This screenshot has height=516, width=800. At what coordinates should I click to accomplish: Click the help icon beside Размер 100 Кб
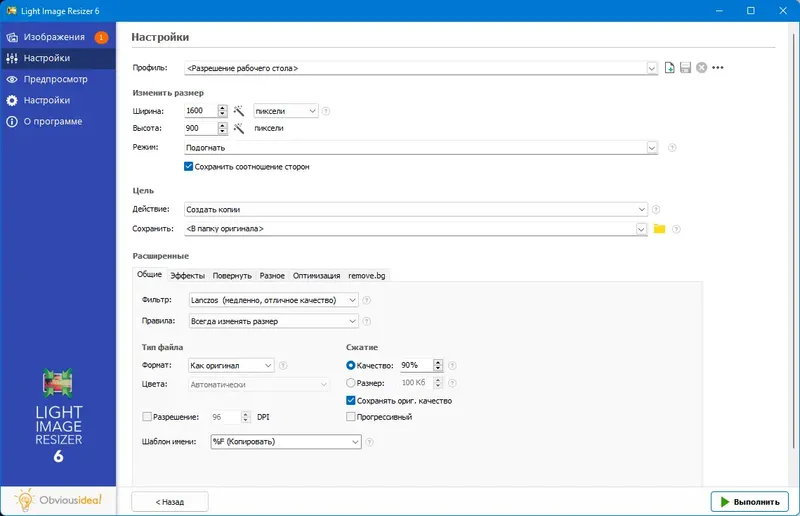[452, 383]
